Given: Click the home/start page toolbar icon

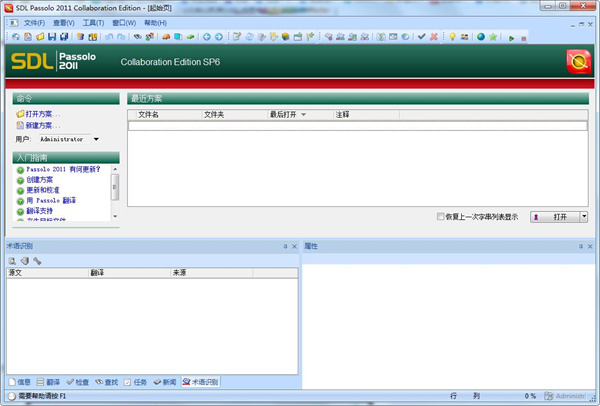Looking at the screenshot, I should [x=16, y=37].
